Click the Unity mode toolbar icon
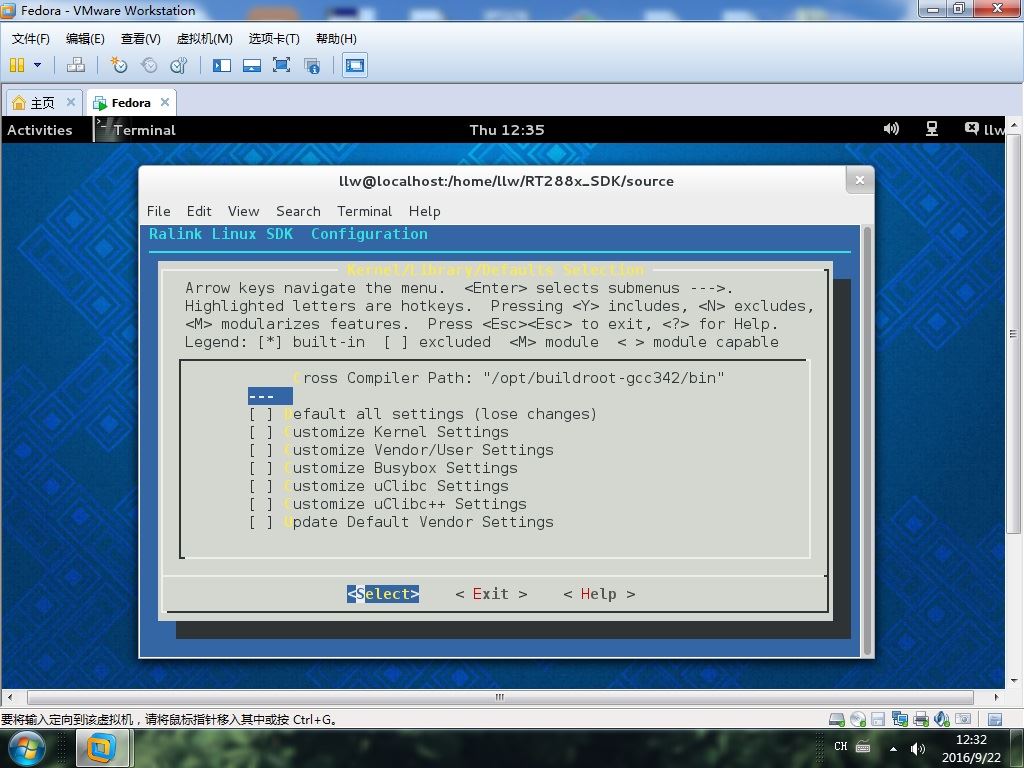Image resolution: width=1024 pixels, height=768 pixels. click(x=312, y=65)
